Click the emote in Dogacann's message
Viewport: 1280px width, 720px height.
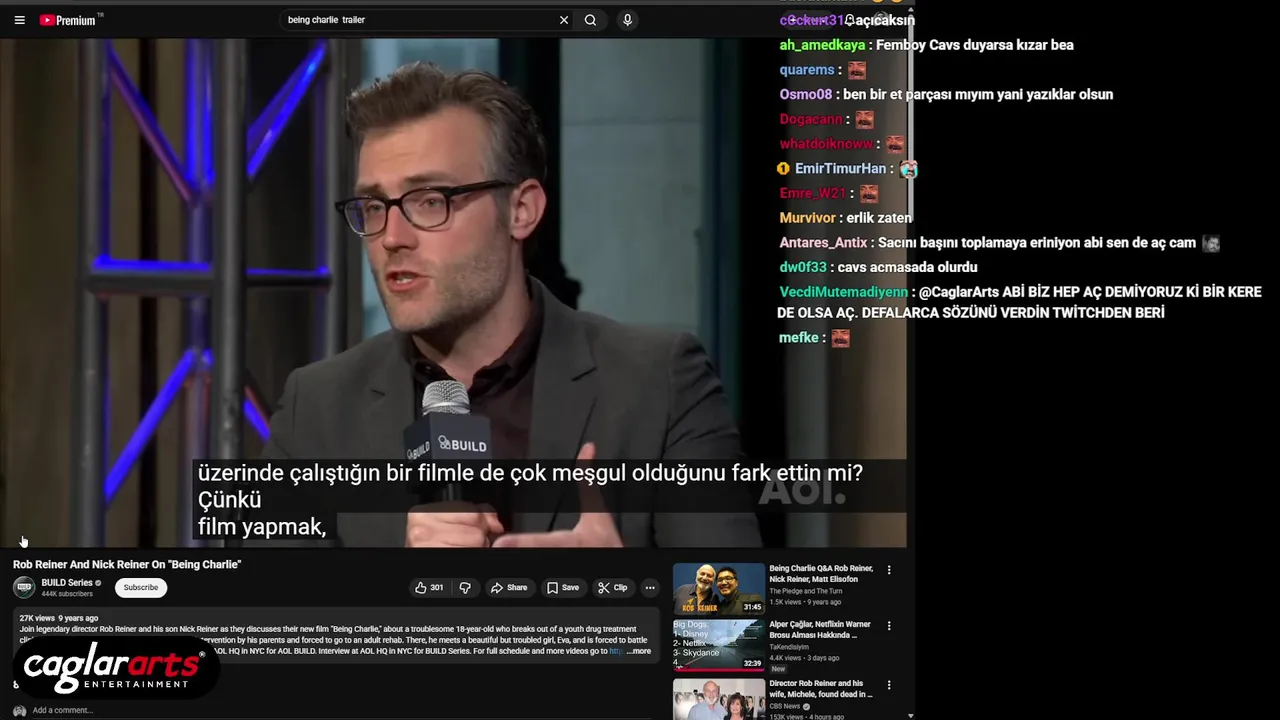pos(865,119)
